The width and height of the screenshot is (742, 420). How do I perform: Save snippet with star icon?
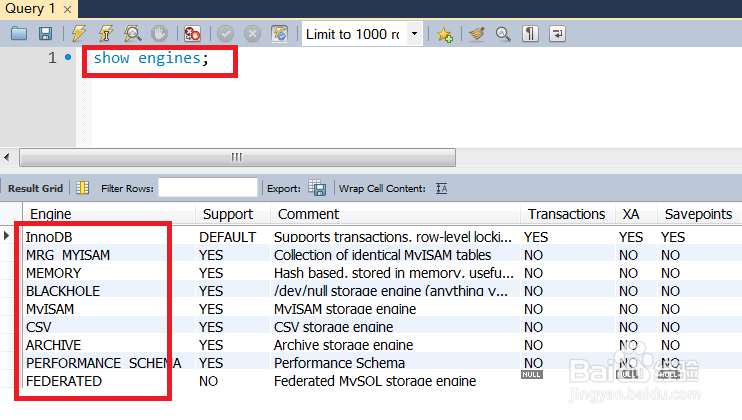tap(444, 34)
